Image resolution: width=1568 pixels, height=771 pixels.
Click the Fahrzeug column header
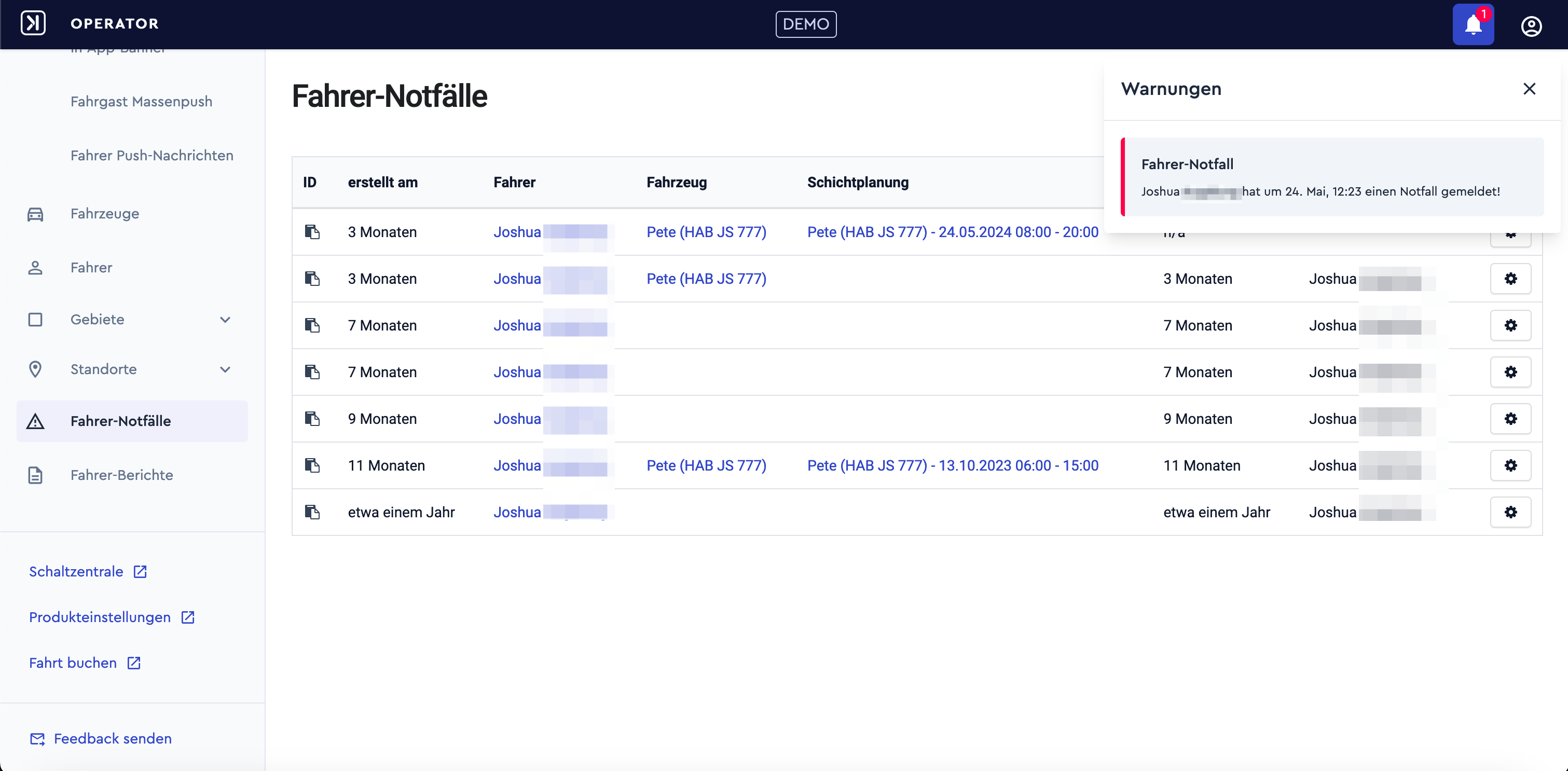tap(676, 183)
